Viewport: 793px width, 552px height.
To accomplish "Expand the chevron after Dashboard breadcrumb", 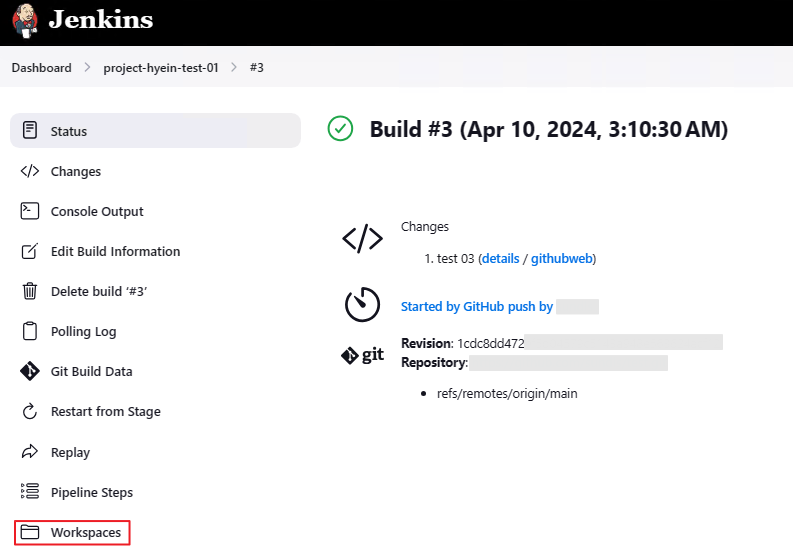I will tap(87, 67).
